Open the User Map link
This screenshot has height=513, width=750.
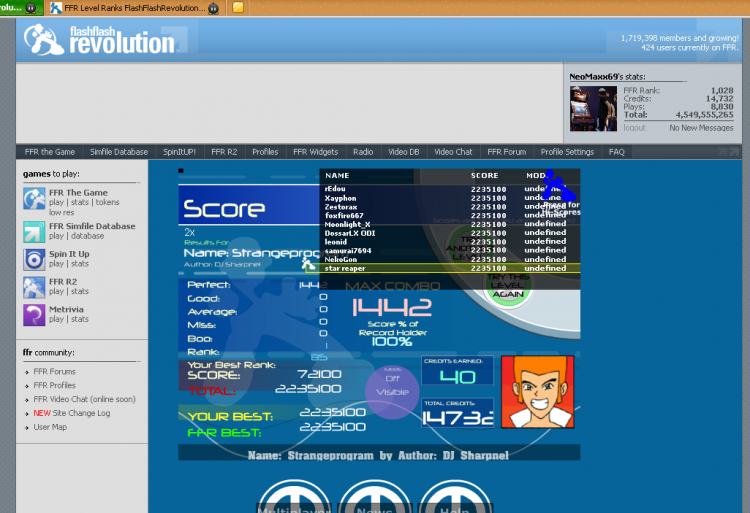(50, 427)
